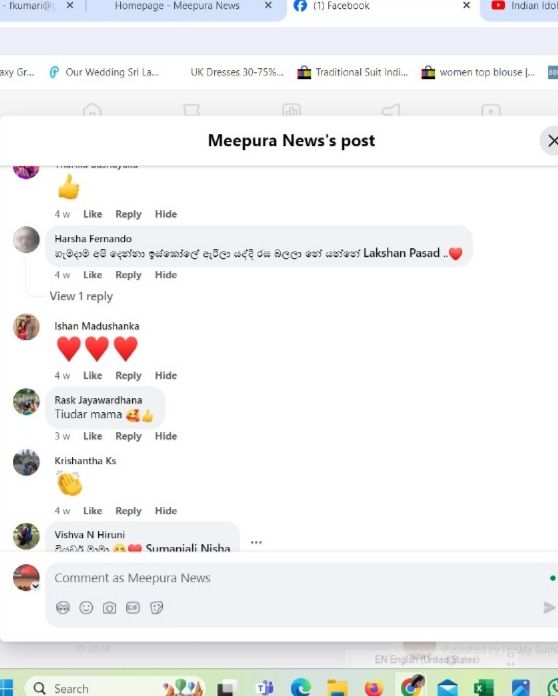Open the emoji picker in comment box

[x=86, y=607]
